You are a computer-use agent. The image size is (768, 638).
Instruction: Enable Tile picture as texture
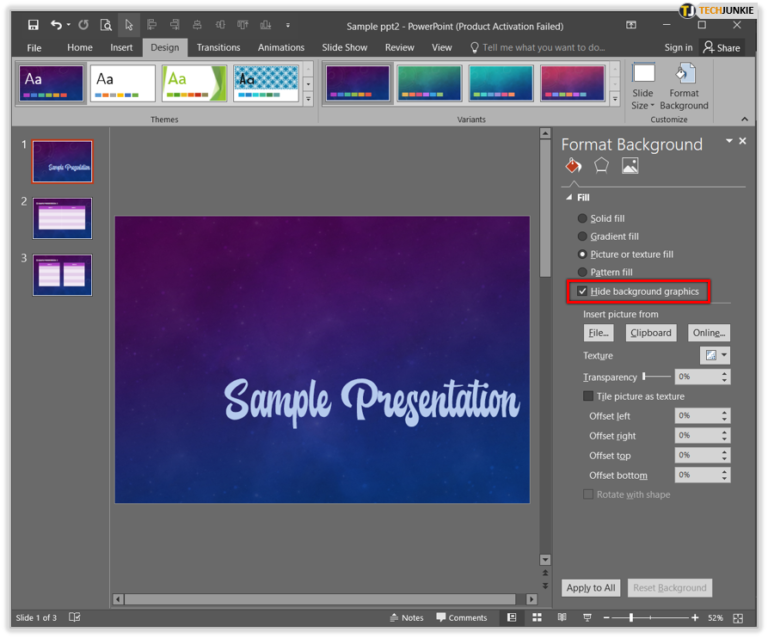click(588, 396)
